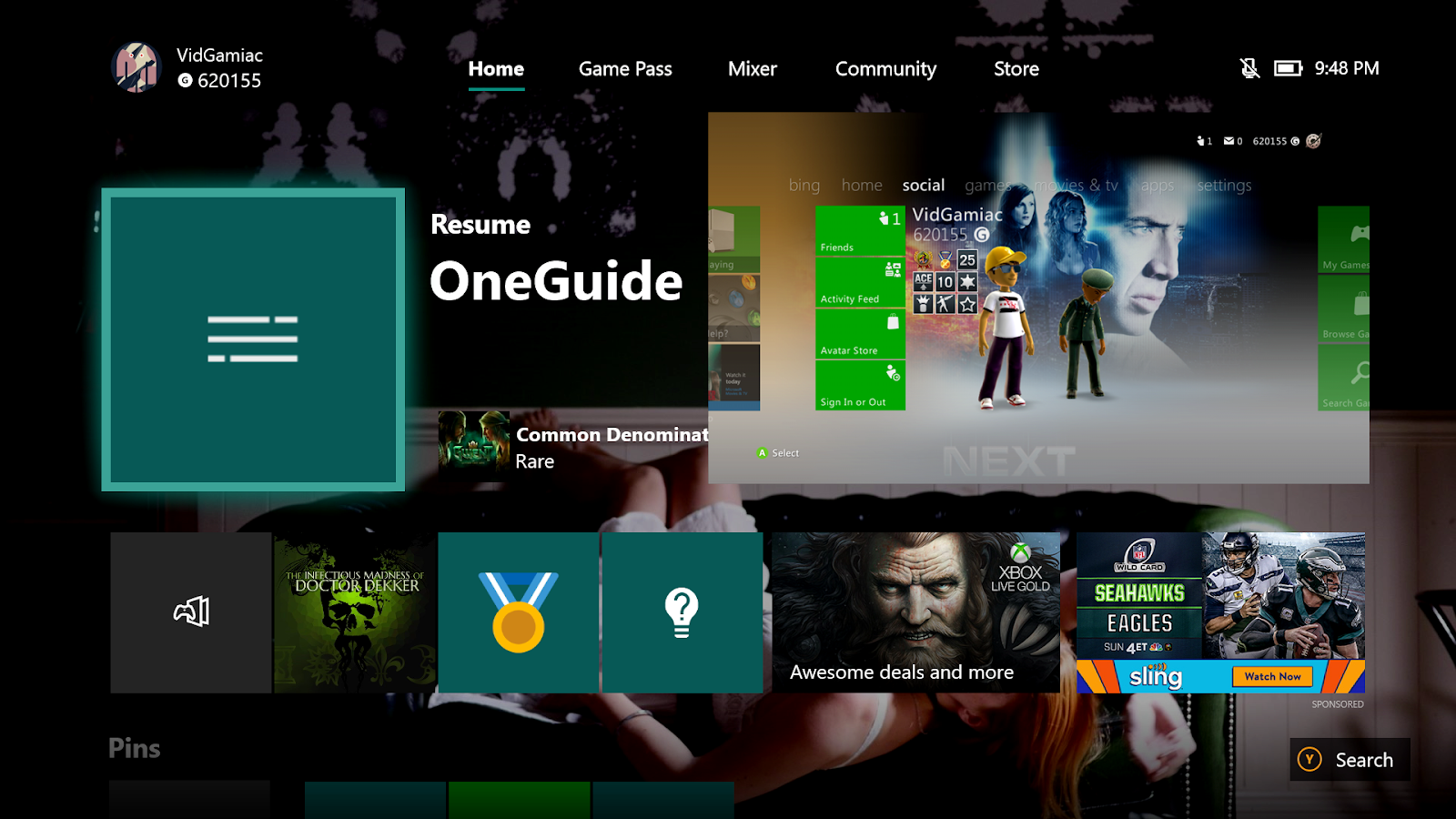Open the Mixer tab

(x=753, y=69)
